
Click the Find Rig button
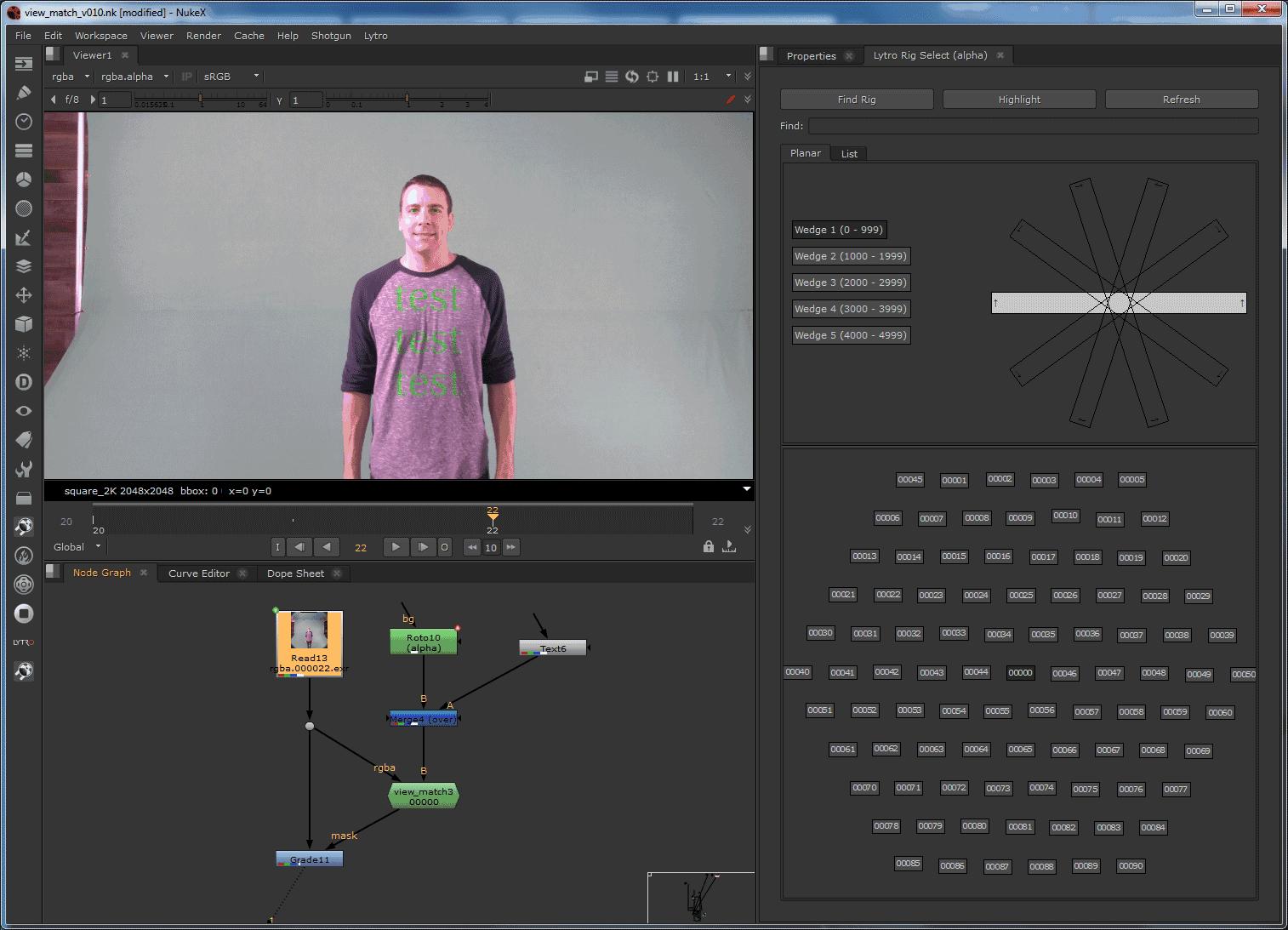856,100
